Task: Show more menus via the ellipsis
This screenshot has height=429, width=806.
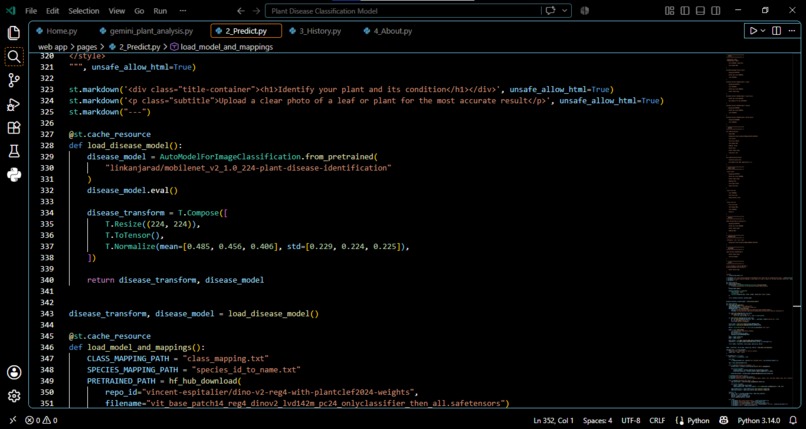Action: coord(184,11)
